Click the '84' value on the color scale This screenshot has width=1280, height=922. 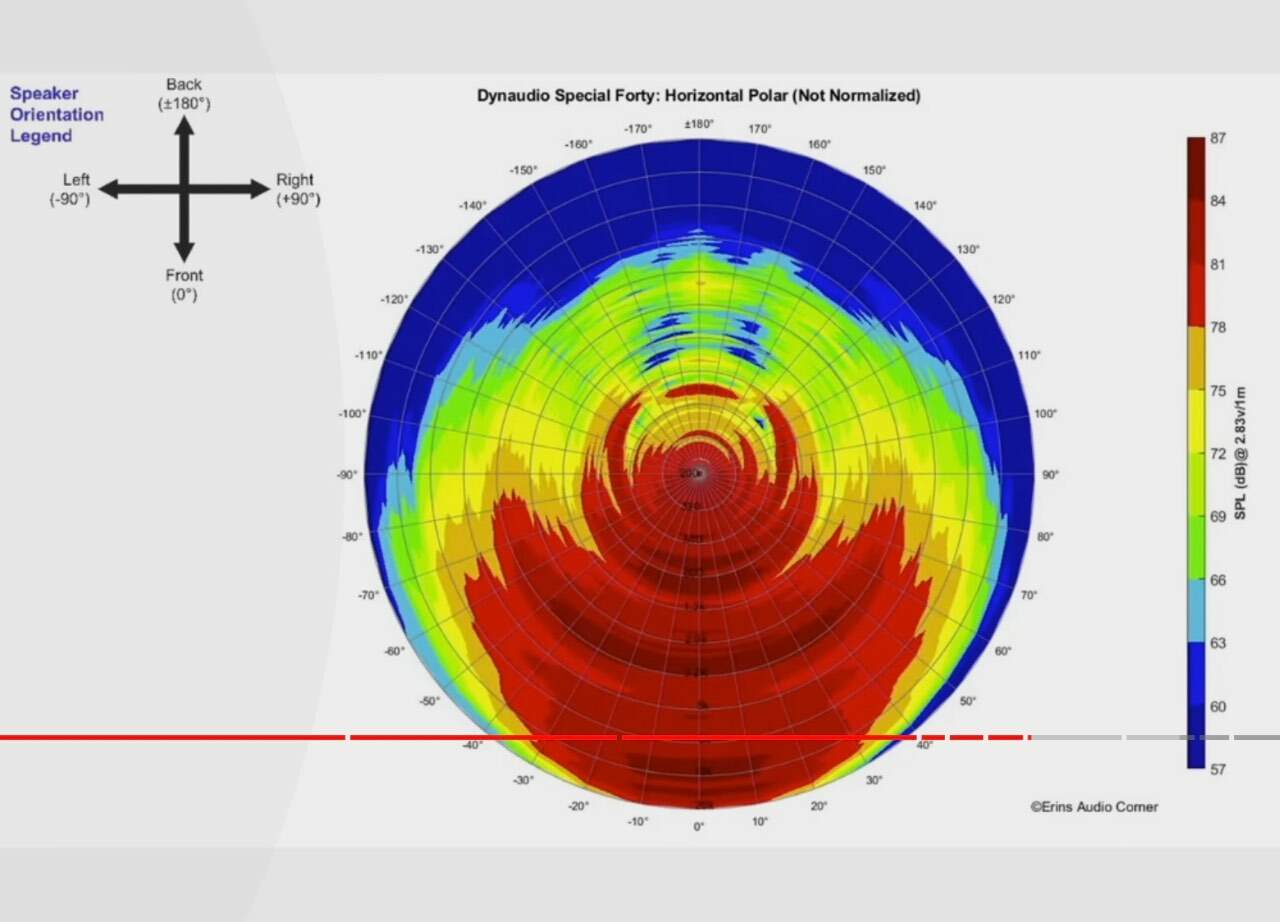tap(1217, 201)
